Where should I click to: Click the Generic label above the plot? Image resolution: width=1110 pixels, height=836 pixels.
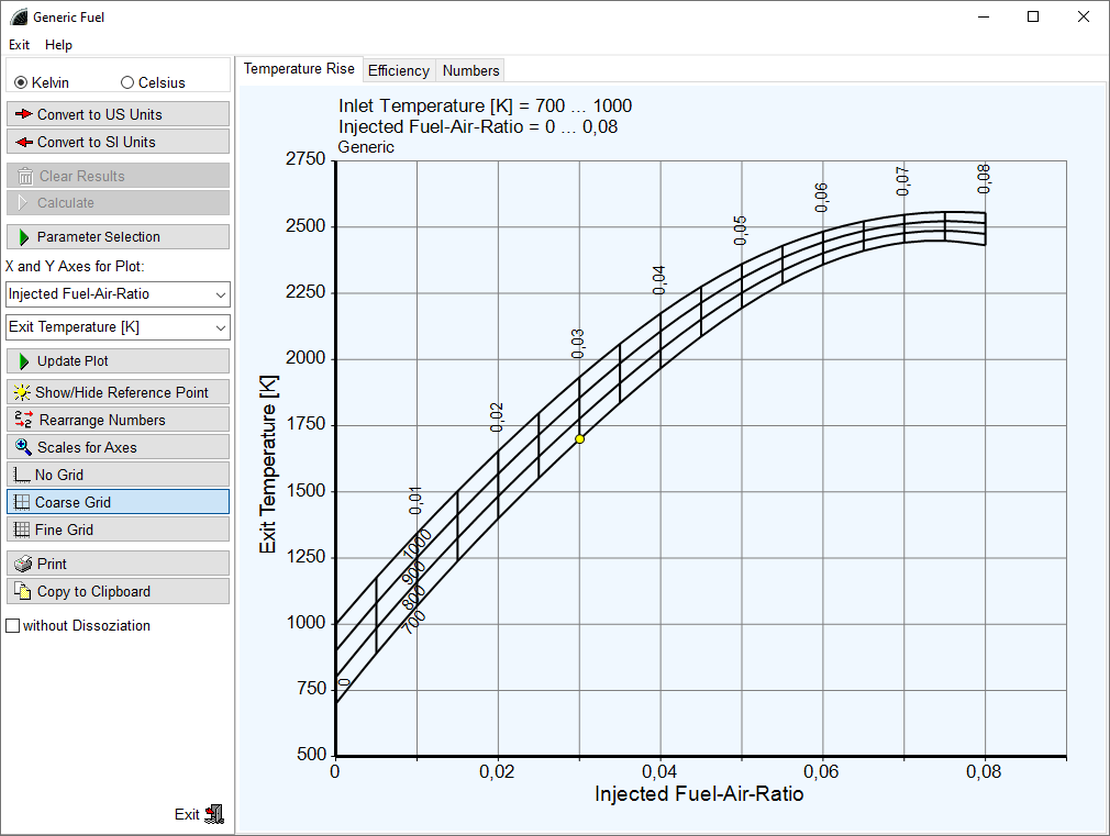point(366,147)
